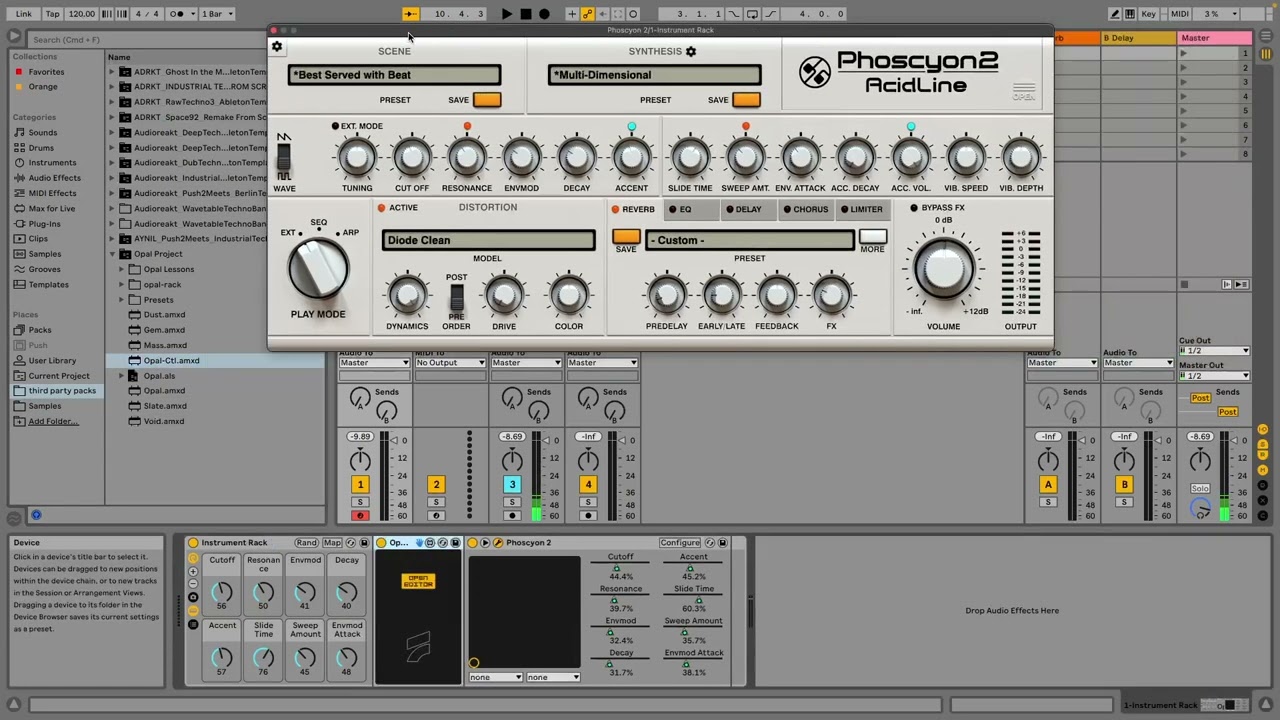The image size is (1280, 720).
Task: Click the TUNING knob
Action: pyautogui.click(x=357, y=157)
